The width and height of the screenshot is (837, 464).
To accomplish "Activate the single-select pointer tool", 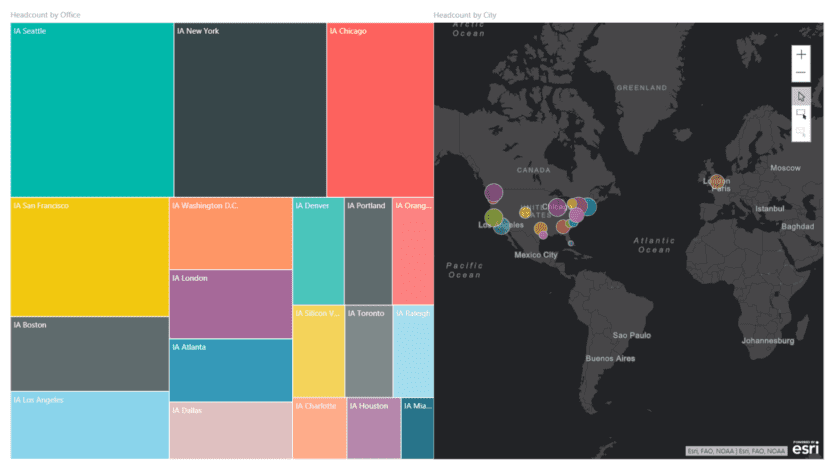I will click(x=801, y=96).
